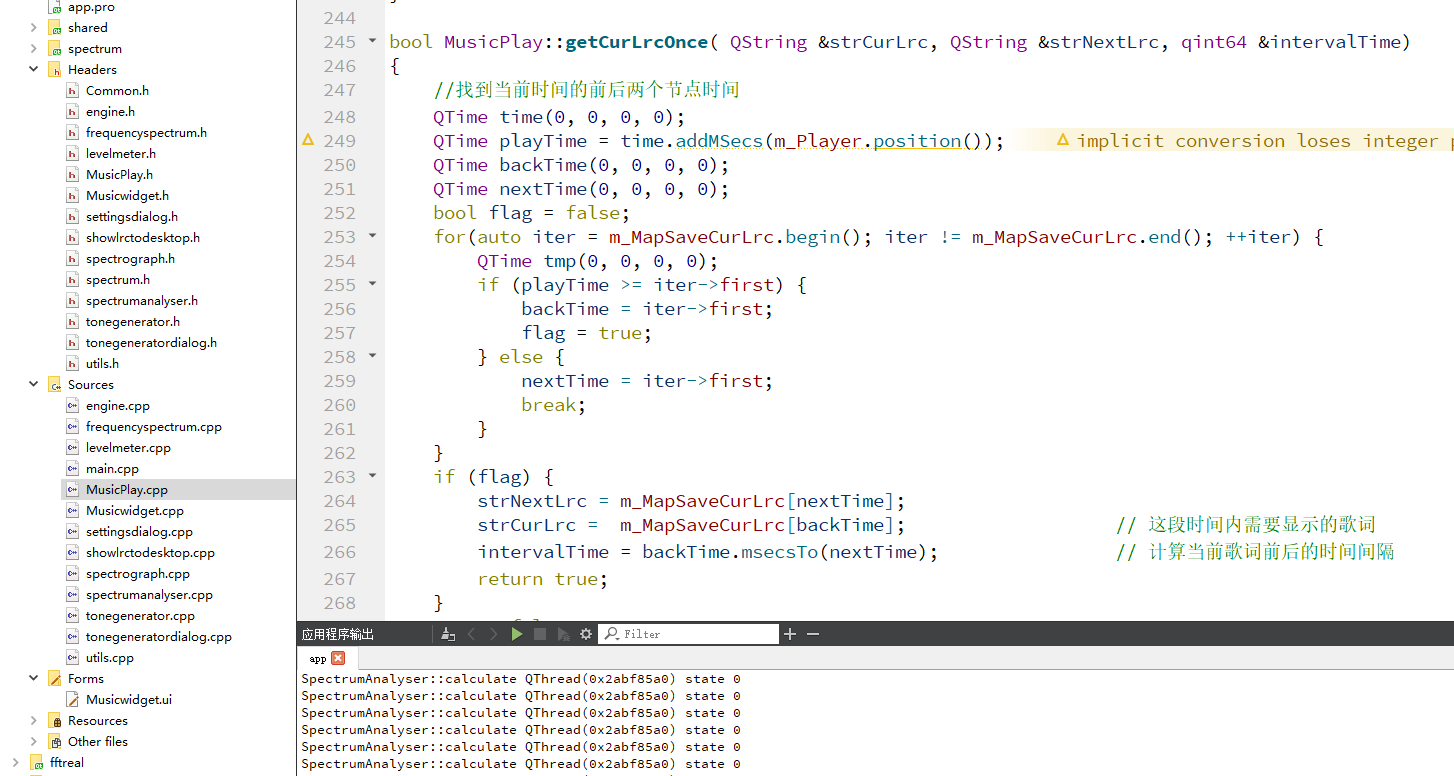This screenshot has width=1454, height=776.
Task: Open Musicwidget.h header
Action: pos(127,195)
